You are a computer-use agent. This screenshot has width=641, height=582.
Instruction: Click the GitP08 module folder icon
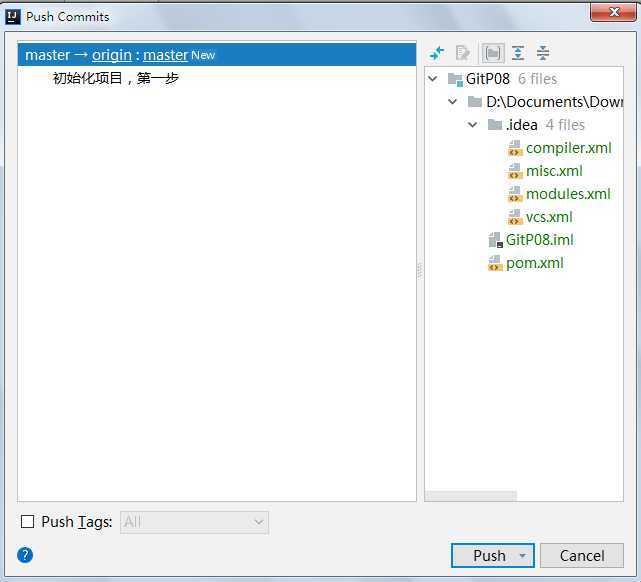(455, 79)
